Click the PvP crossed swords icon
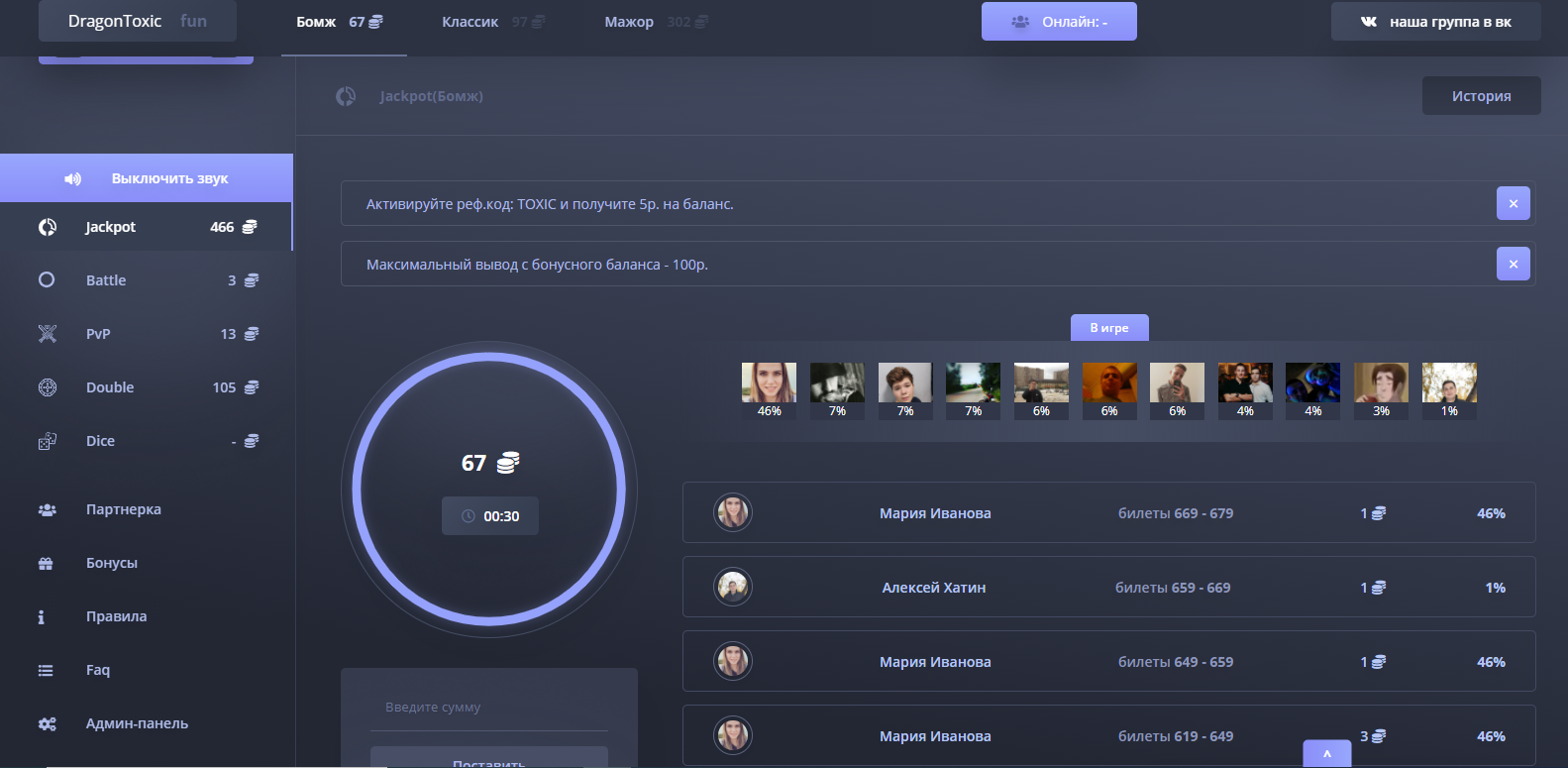 pos(48,334)
